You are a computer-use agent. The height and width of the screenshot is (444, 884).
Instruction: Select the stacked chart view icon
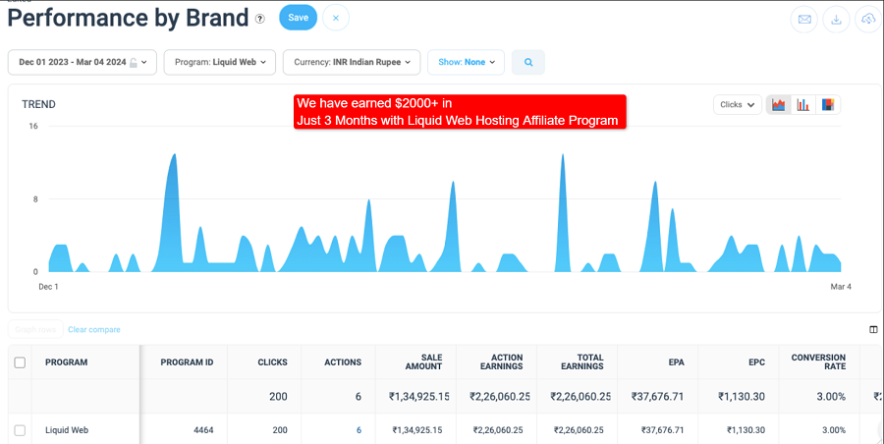[828, 105]
